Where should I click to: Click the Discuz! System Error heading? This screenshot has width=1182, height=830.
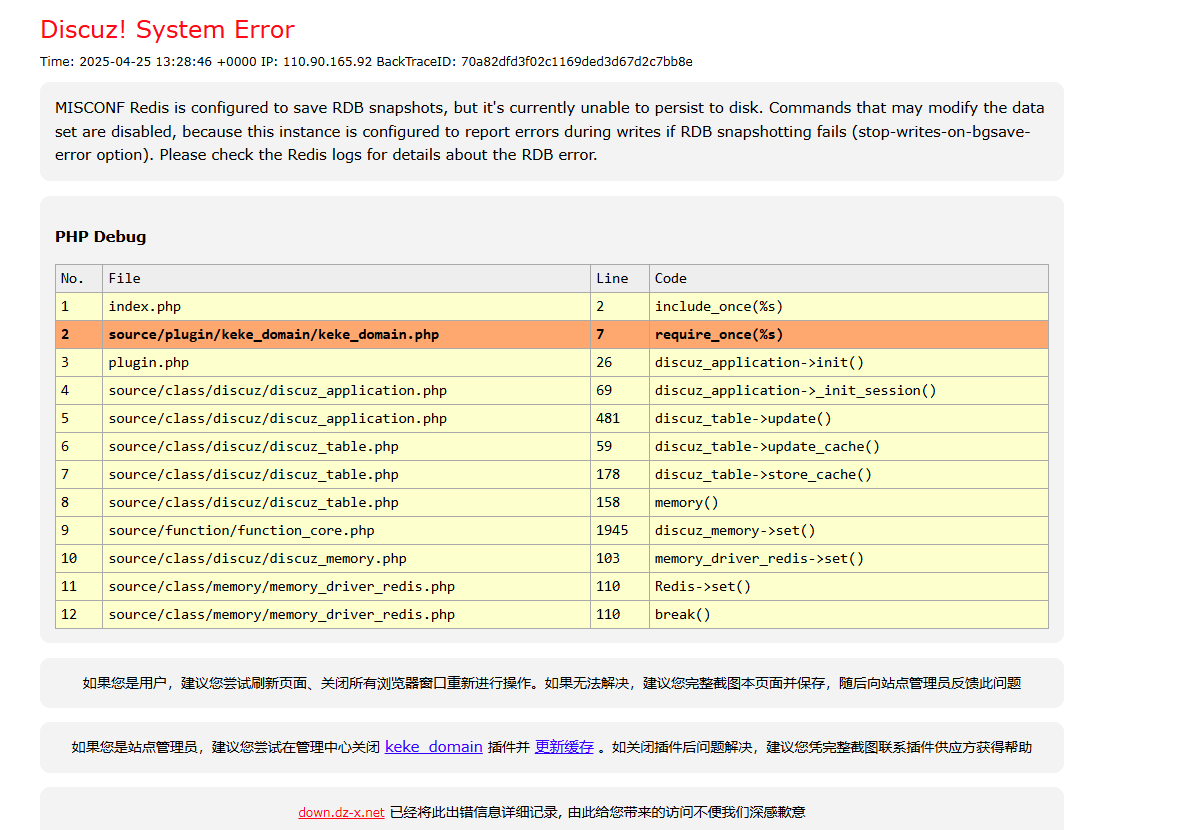(167, 29)
